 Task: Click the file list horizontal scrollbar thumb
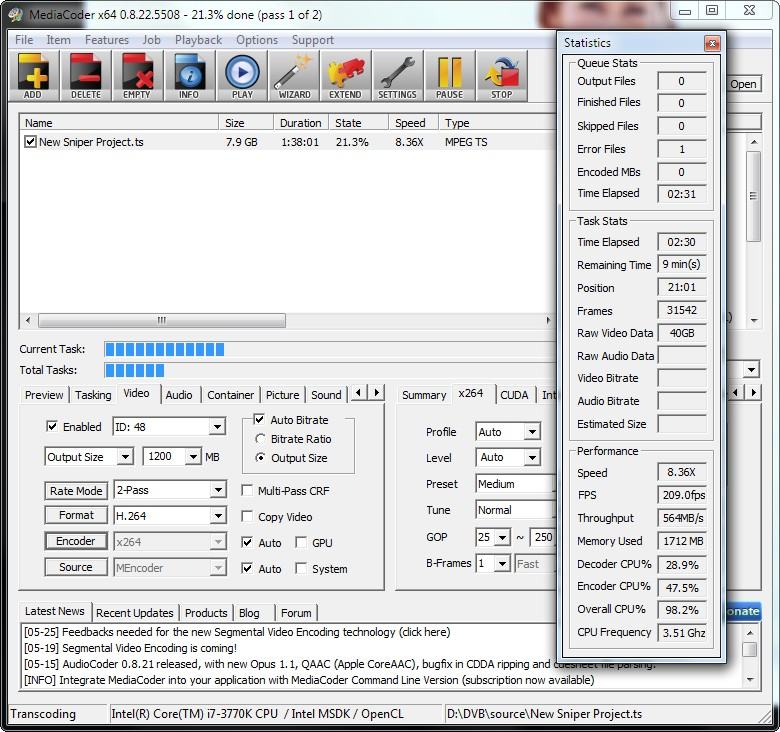click(x=162, y=320)
